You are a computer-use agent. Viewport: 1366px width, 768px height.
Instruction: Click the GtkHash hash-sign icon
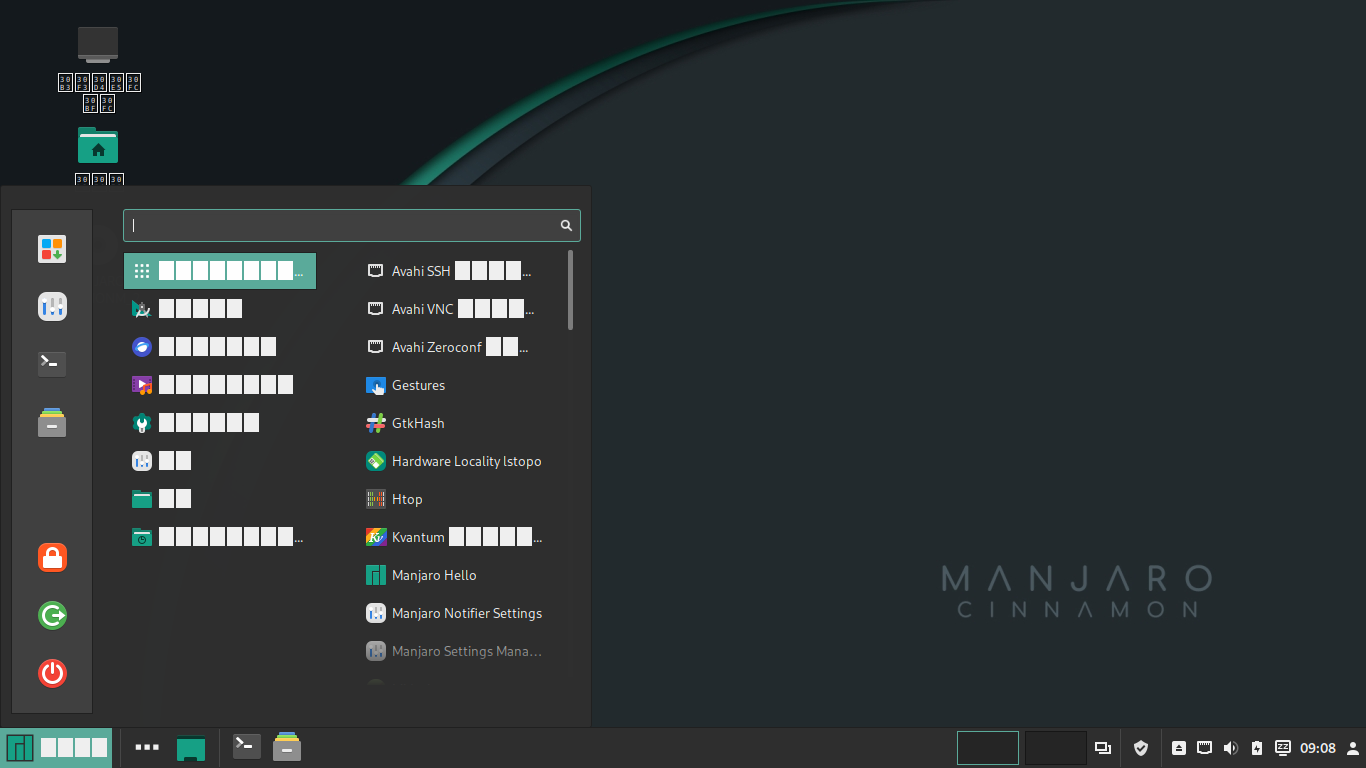click(x=376, y=423)
